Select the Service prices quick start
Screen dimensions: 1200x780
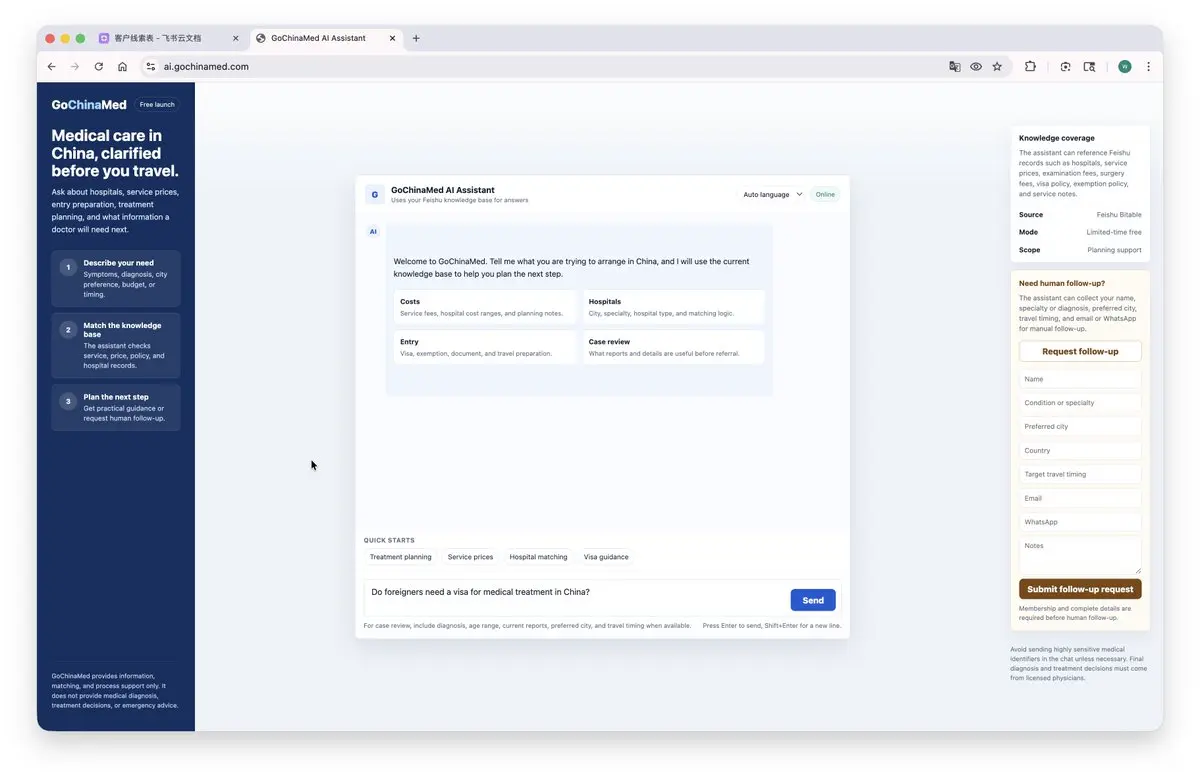pyautogui.click(x=470, y=557)
